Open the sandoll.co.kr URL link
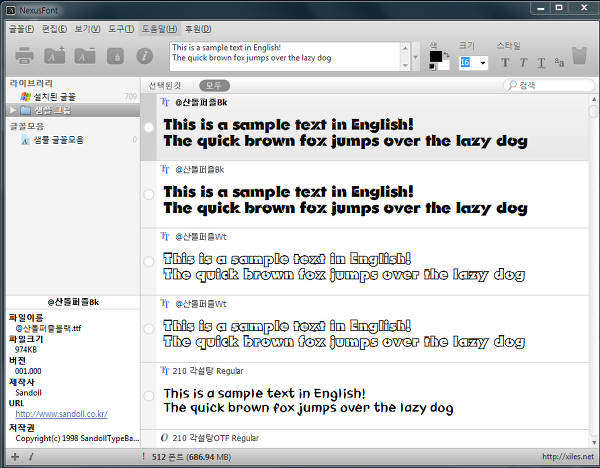The width and height of the screenshot is (600, 468). pyautogui.click(x=61, y=414)
